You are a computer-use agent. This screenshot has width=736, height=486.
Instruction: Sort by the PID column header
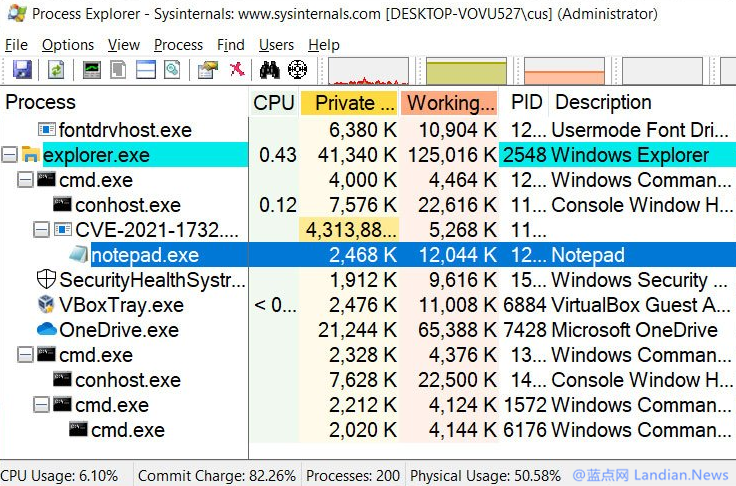(525, 103)
